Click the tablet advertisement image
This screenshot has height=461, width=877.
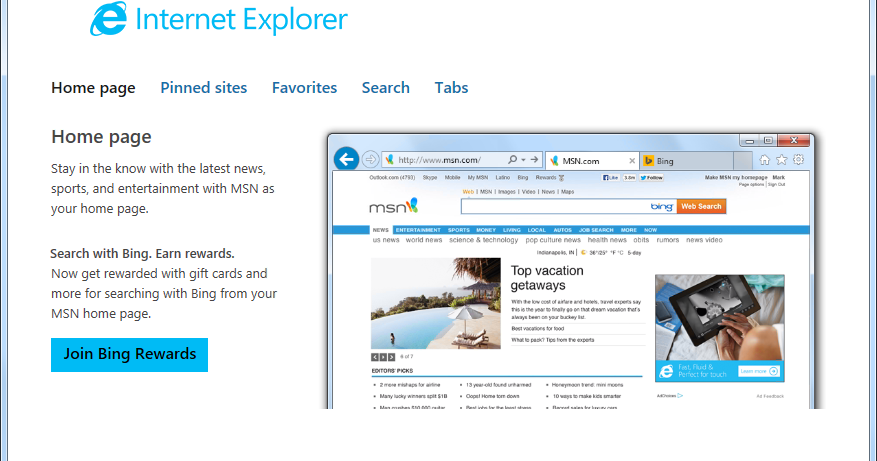point(719,328)
